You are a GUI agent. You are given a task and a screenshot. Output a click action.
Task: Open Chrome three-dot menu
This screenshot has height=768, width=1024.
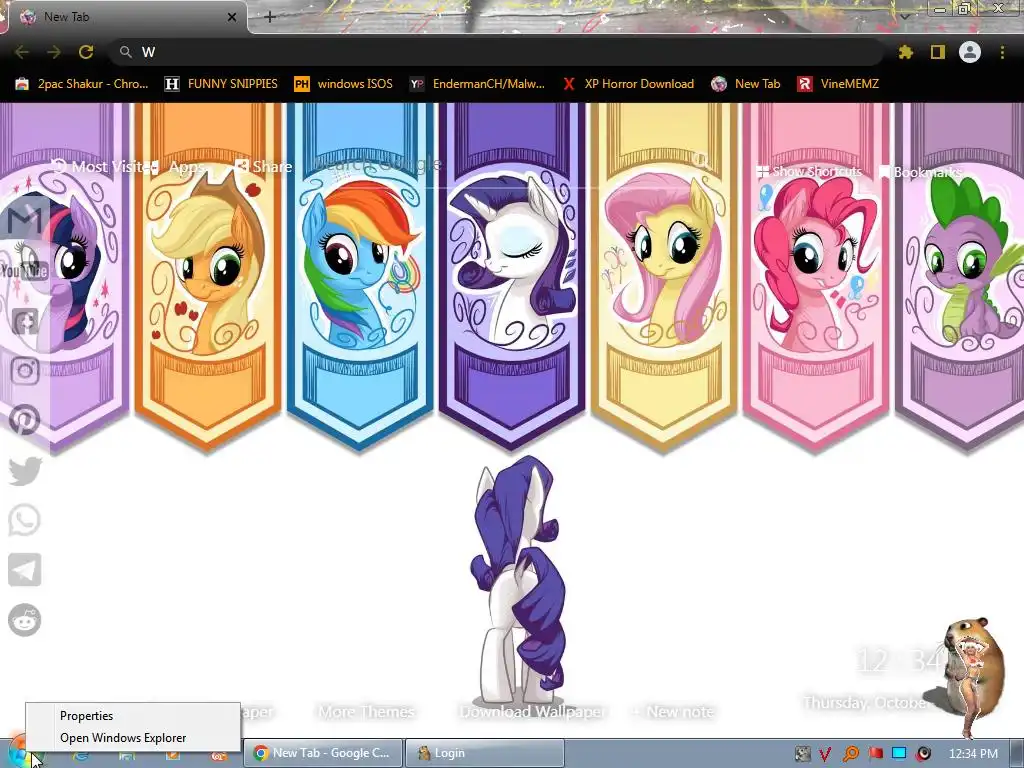(1002, 52)
